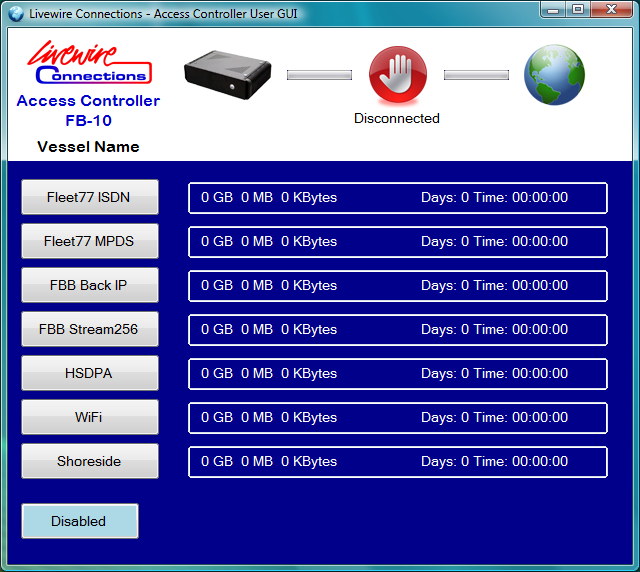Select the Fleet77 ISDN connection button
This screenshot has width=640, height=572.
coord(90,197)
